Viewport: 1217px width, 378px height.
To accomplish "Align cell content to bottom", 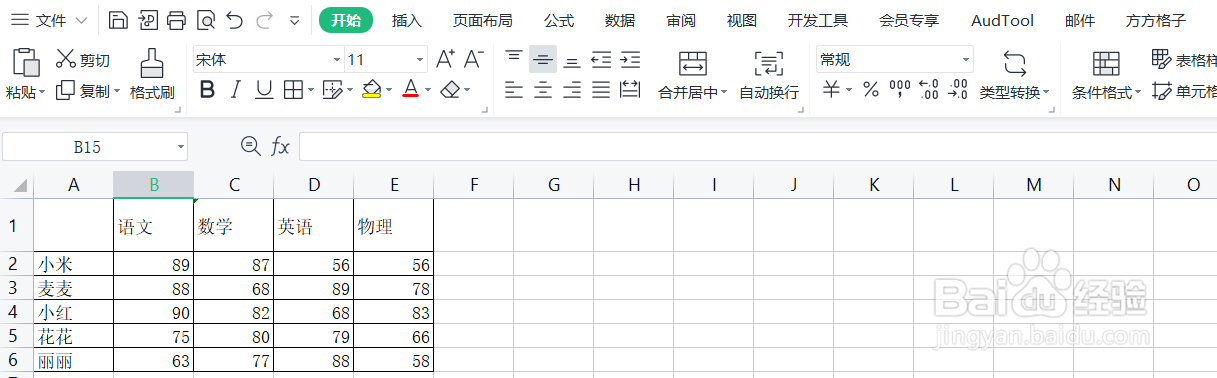I will tap(572, 60).
